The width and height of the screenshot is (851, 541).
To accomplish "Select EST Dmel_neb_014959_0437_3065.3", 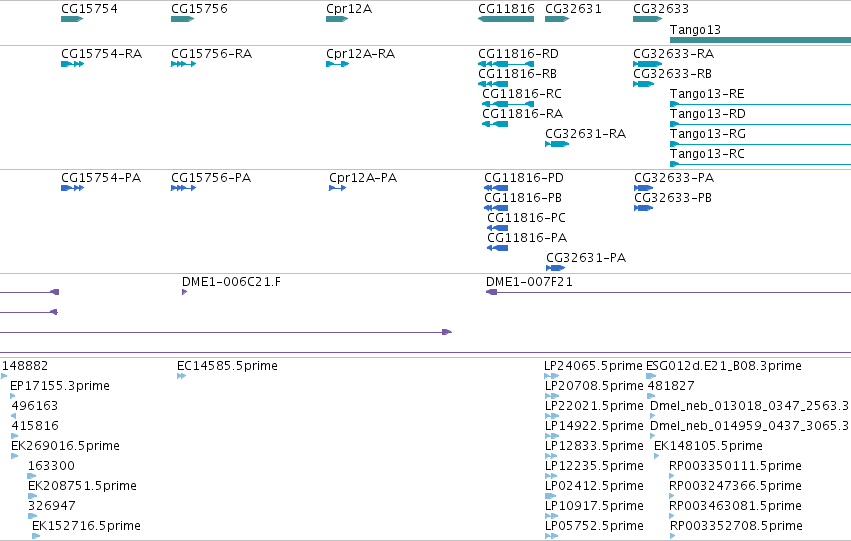I will (x=653, y=436).
